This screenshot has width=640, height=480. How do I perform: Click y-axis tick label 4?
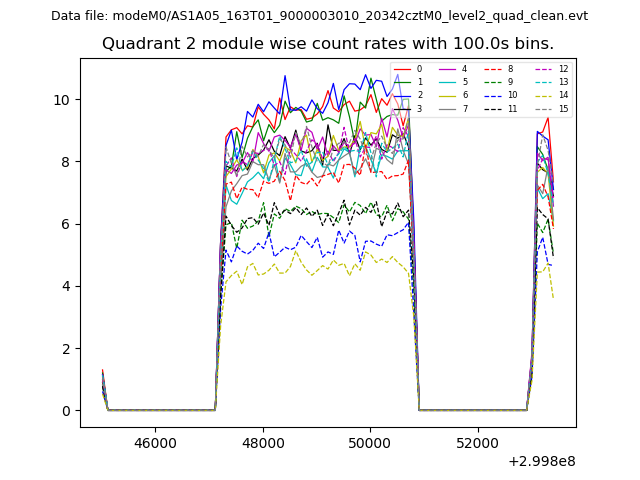[x=66, y=286]
